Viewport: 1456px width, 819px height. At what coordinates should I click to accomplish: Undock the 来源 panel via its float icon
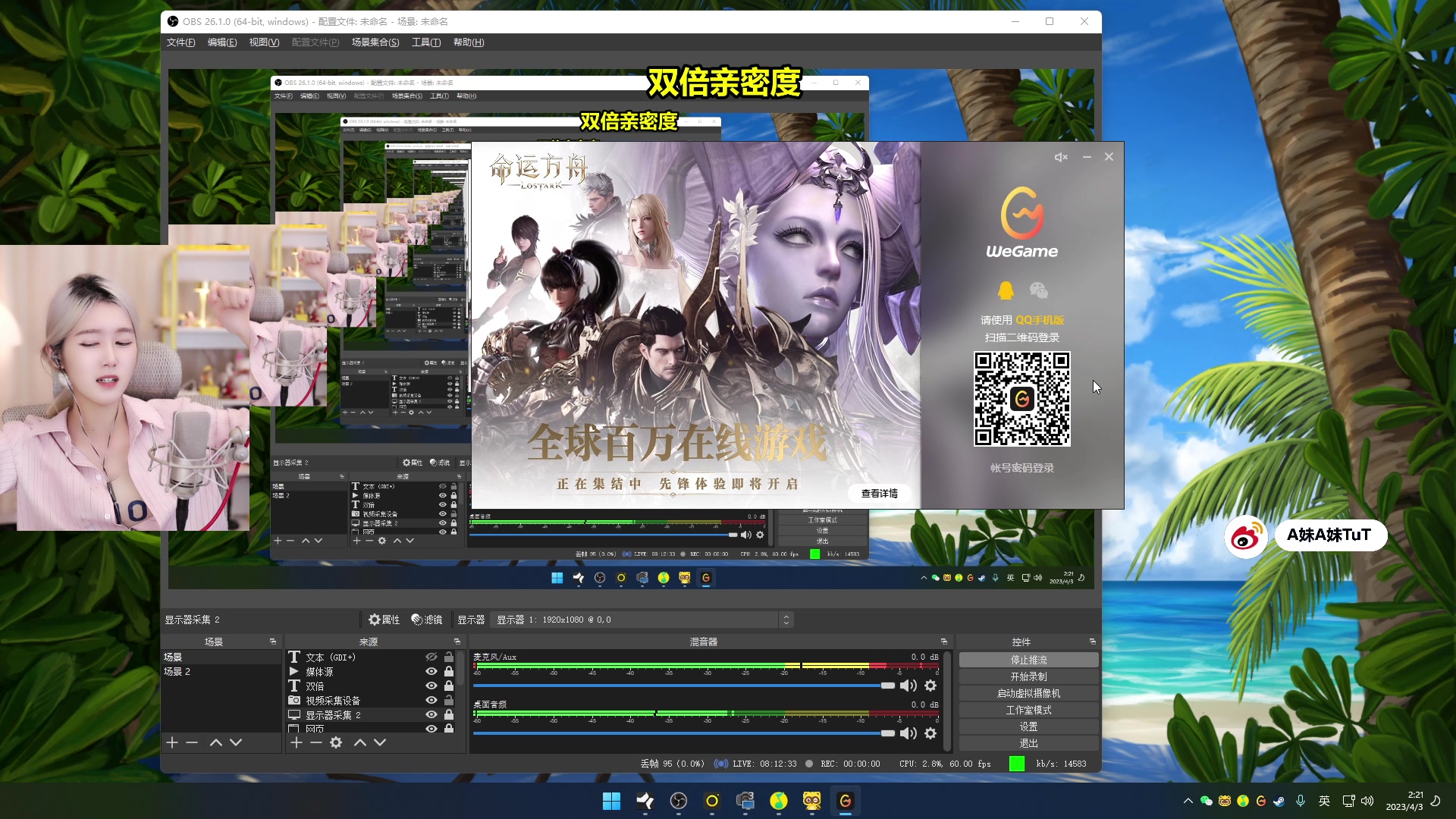pyautogui.click(x=457, y=642)
